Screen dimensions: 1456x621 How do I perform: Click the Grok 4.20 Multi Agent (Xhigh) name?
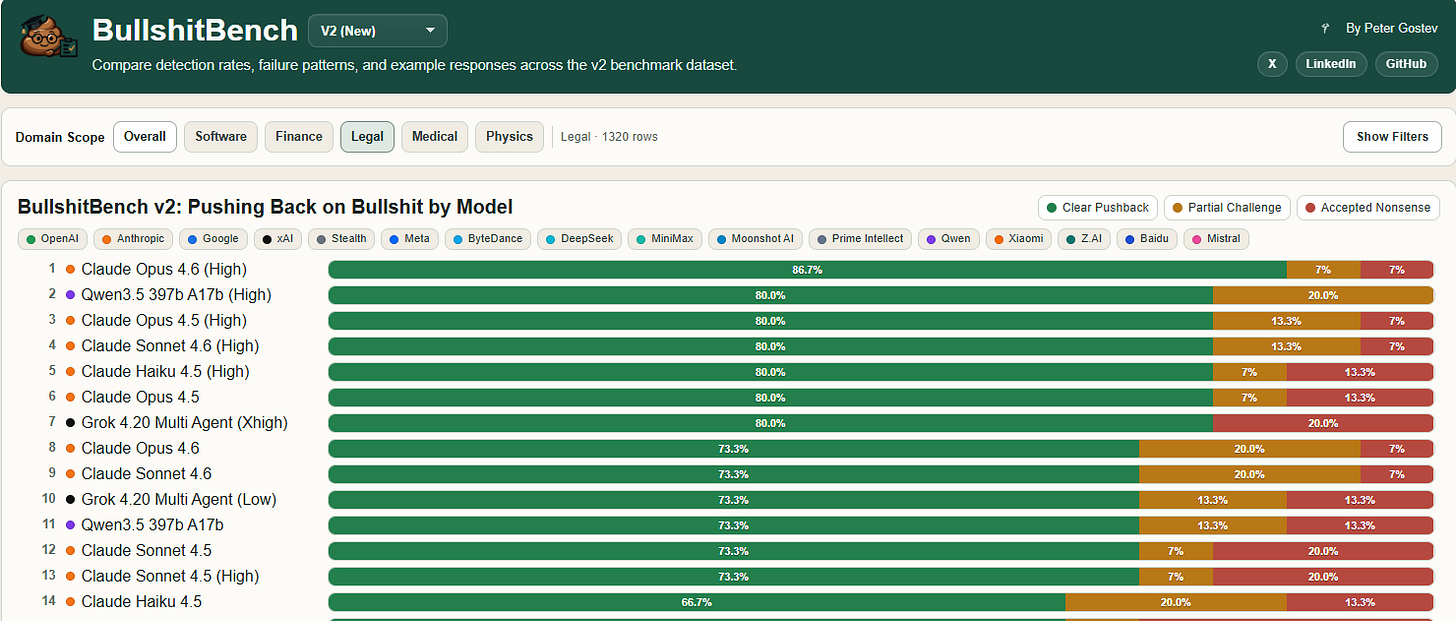[184, 422]
